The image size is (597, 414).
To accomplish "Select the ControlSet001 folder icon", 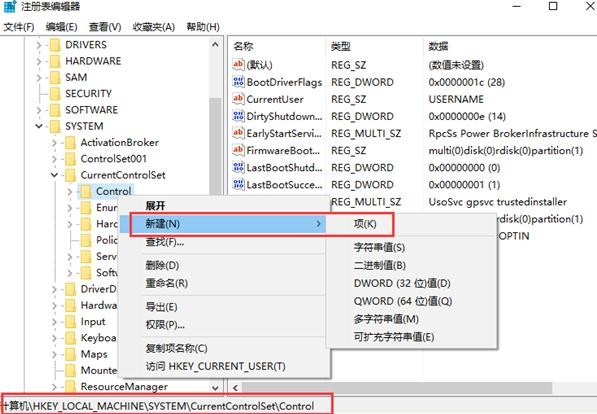I will click(70, 159).
